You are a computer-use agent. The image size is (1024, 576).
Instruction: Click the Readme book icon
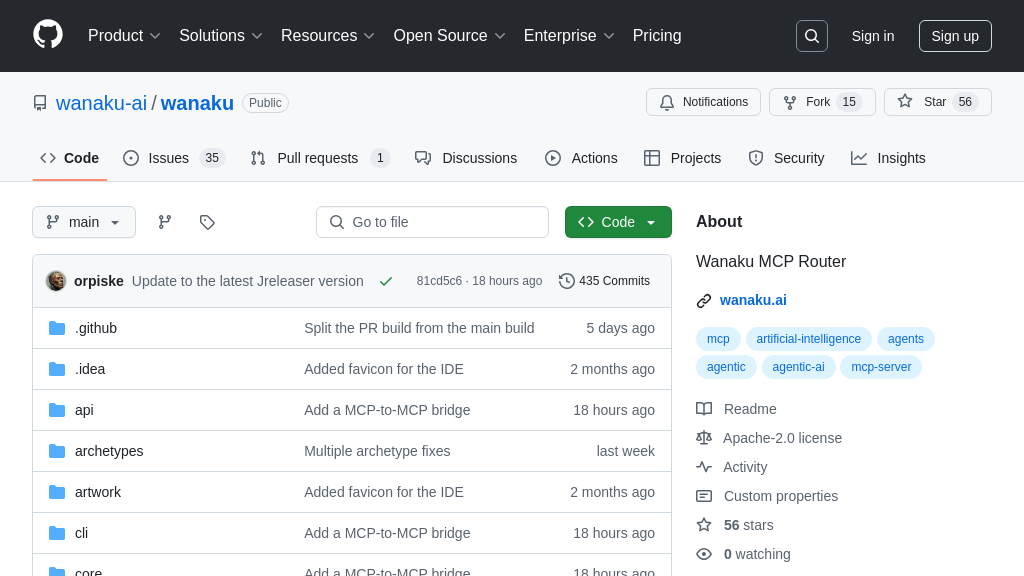point(704,409)
